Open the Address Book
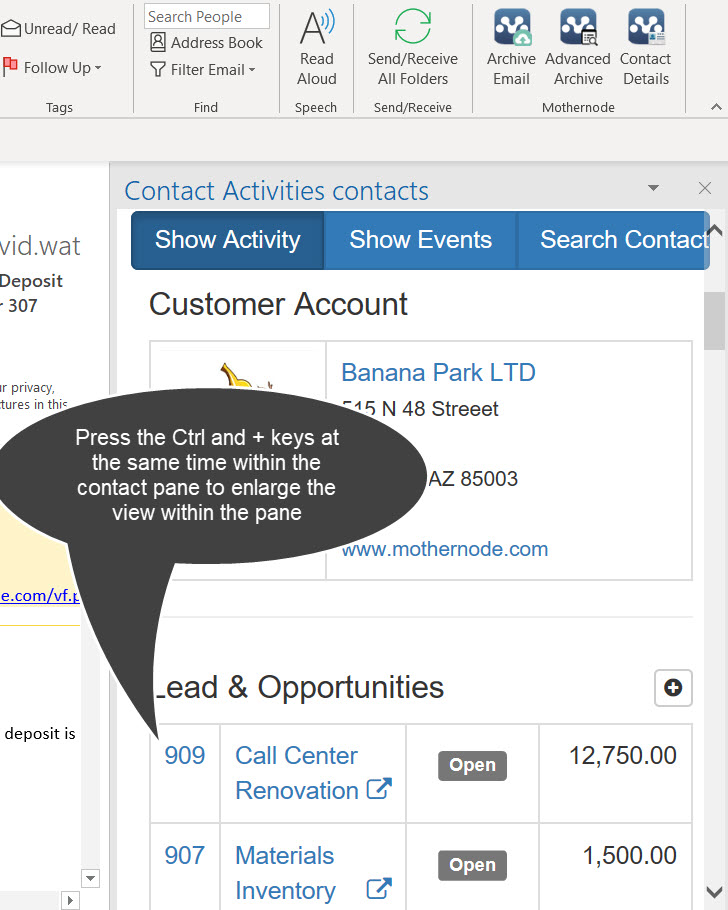728x910 pixels. click(206, 42)
